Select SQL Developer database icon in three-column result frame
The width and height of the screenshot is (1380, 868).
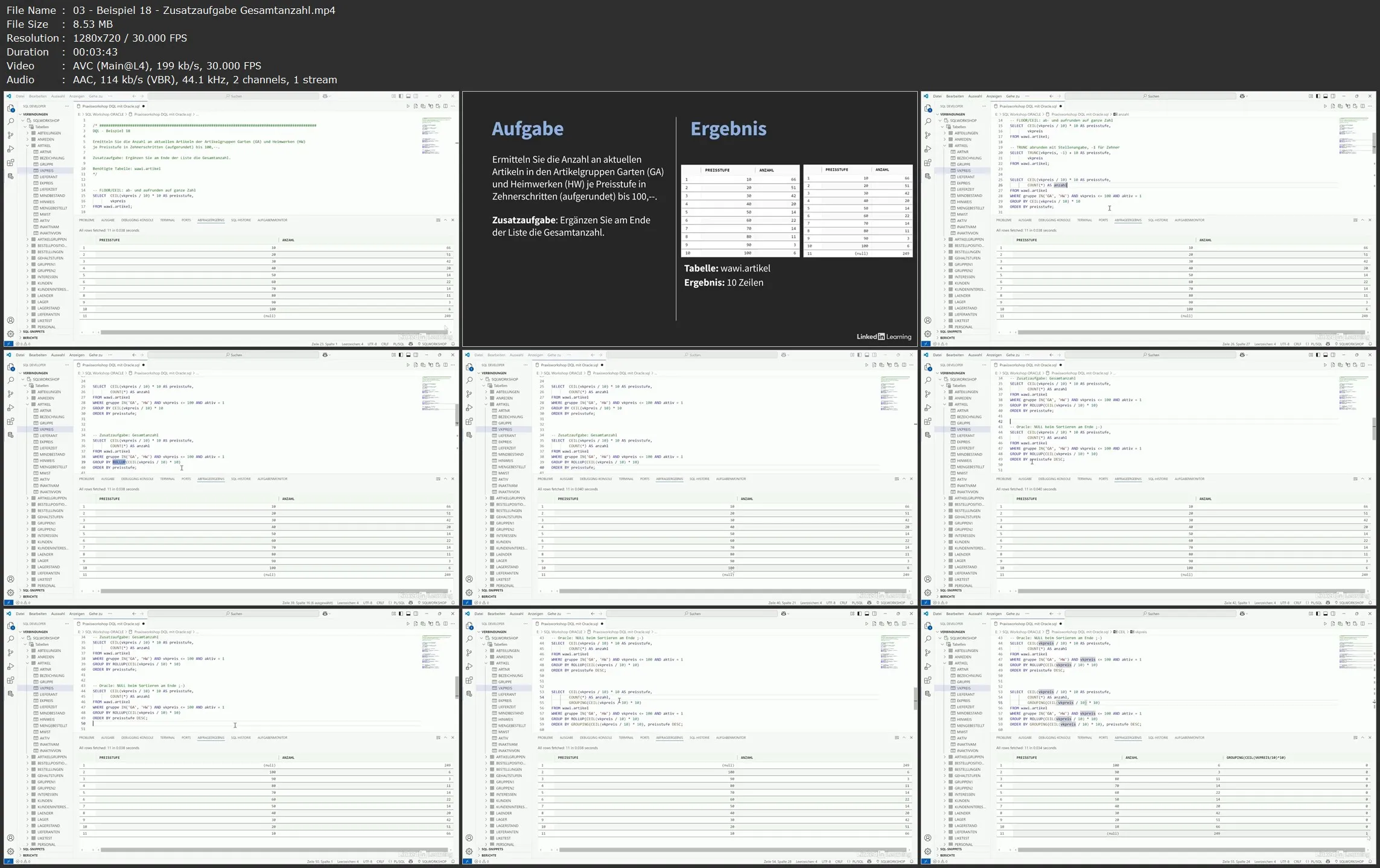[927, 694]
